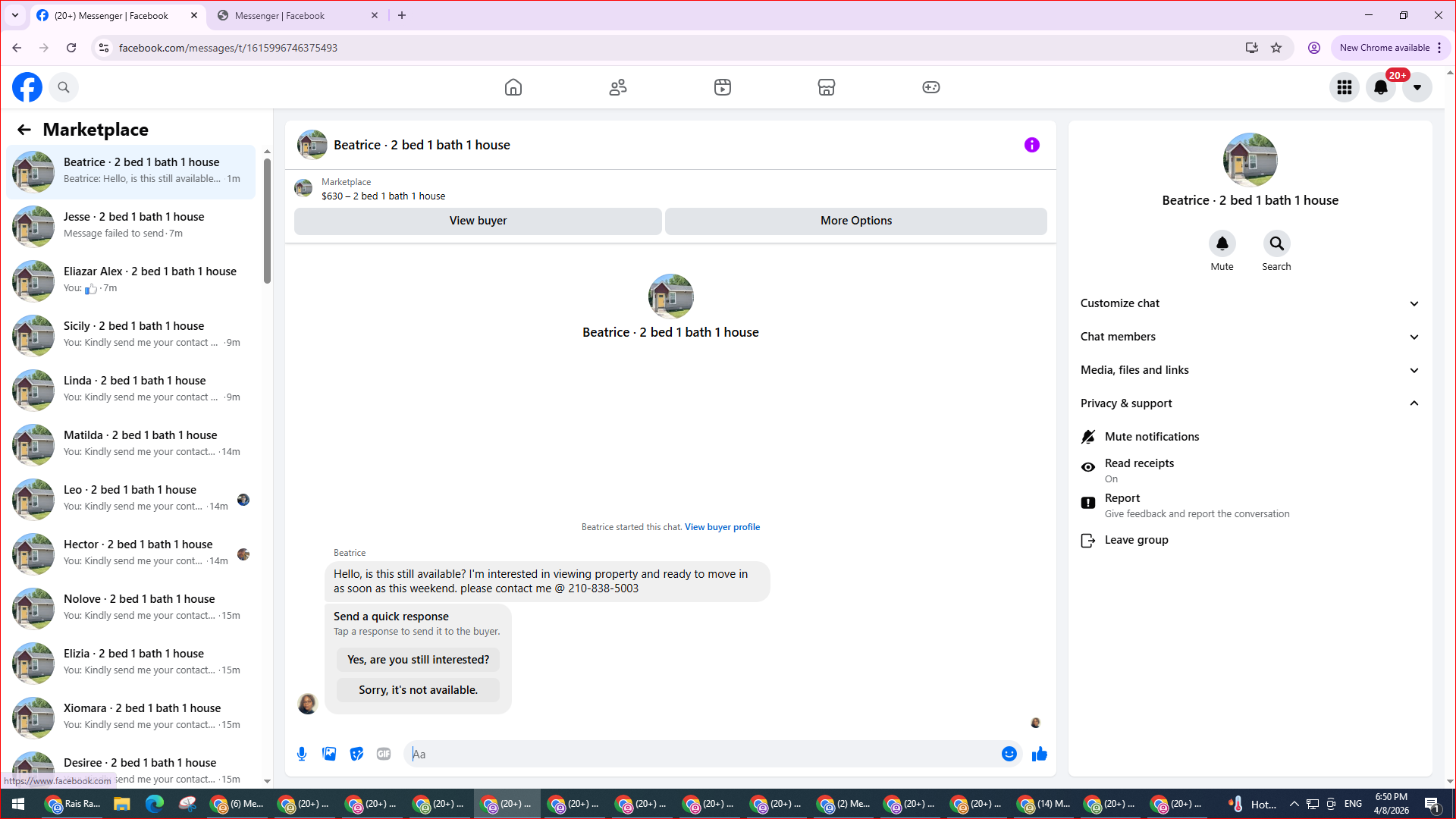The height and width of the screenshot is (819, 1456).
Task: Switch to second Messenger browser tab
Action: click(x=280, y=15)
